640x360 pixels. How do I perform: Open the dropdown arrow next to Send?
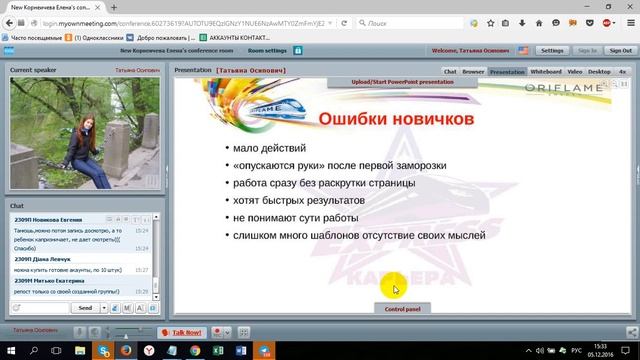[104, 308]
